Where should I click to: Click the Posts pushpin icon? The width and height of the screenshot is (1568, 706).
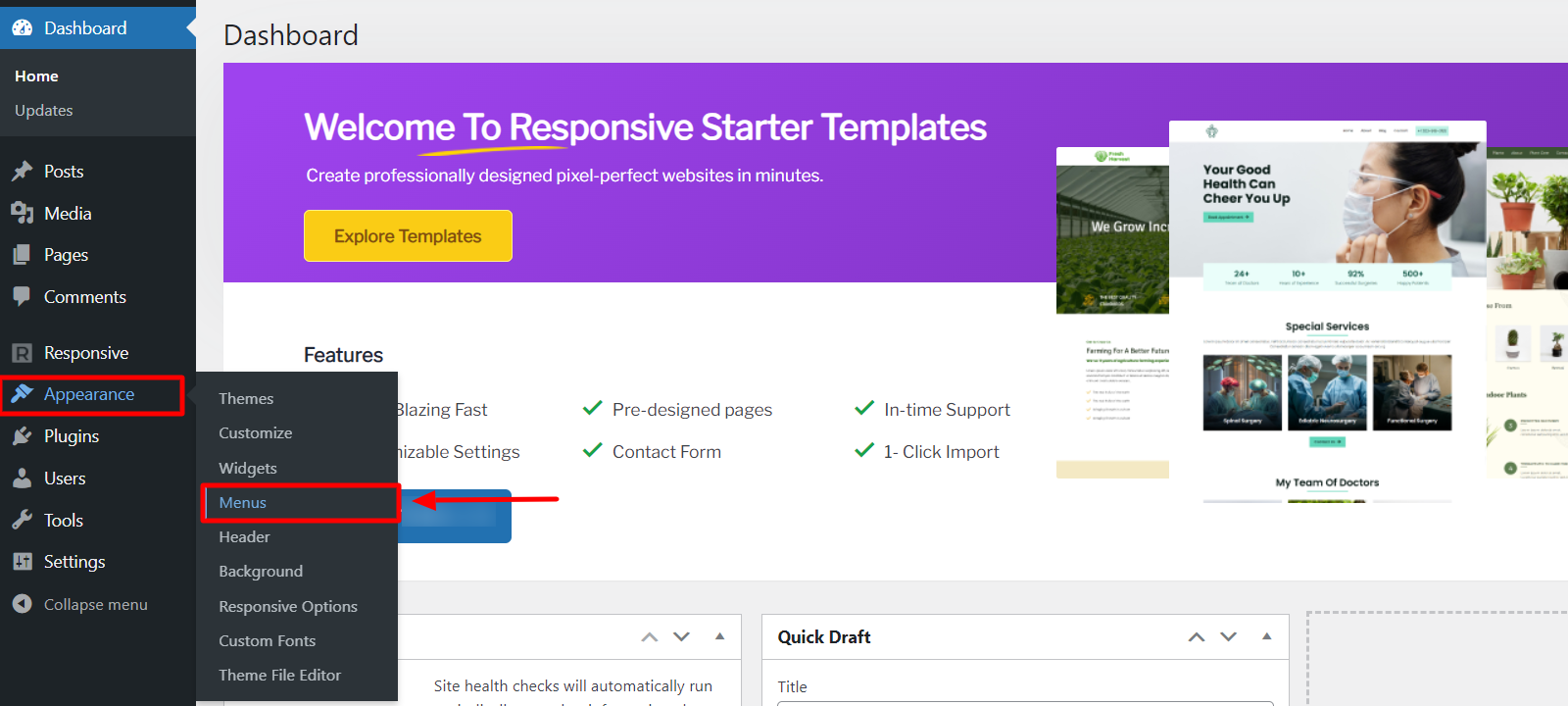pos(23,172)
